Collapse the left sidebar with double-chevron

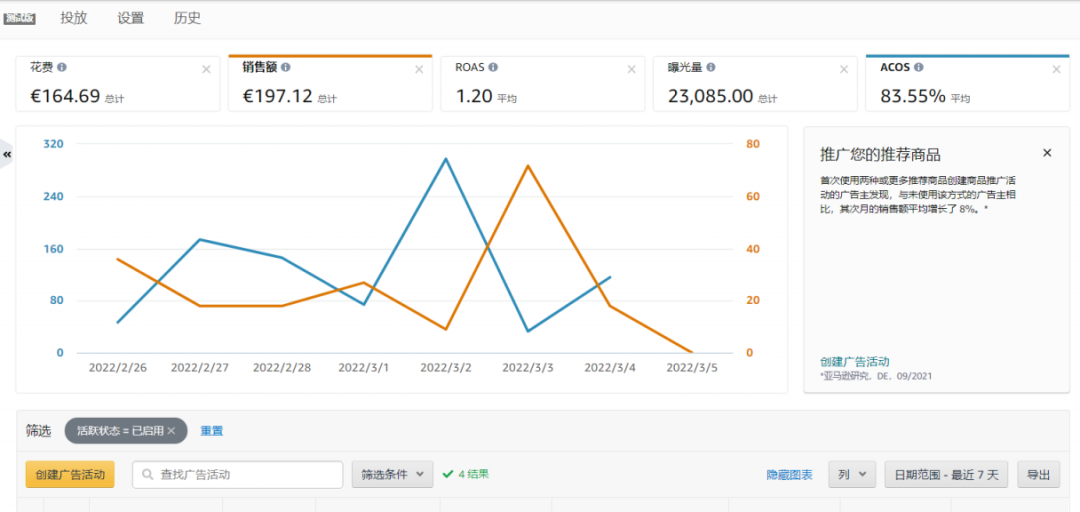(7, 155)
